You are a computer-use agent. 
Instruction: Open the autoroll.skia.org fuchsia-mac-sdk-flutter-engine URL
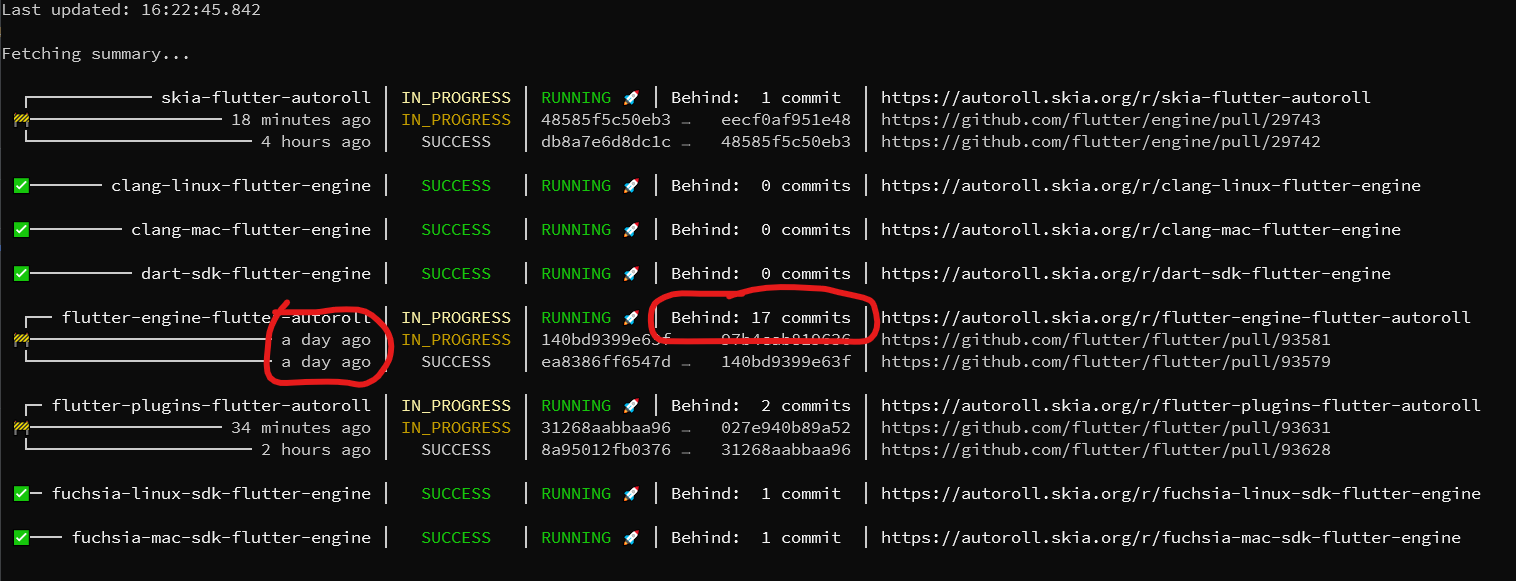[1171, 538]
